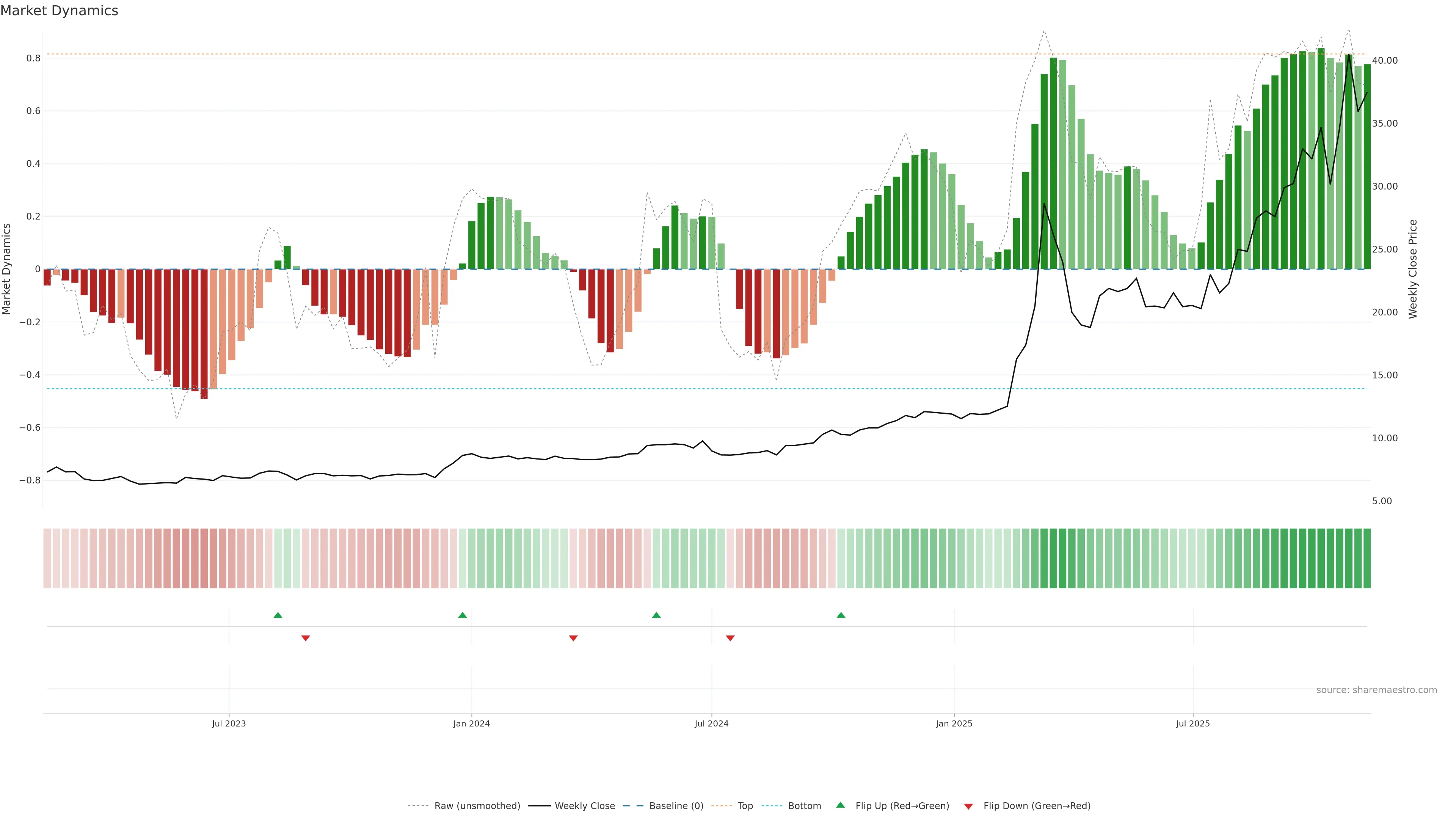
Task: Hide the Top line via legend
Action: pos(745,806)
